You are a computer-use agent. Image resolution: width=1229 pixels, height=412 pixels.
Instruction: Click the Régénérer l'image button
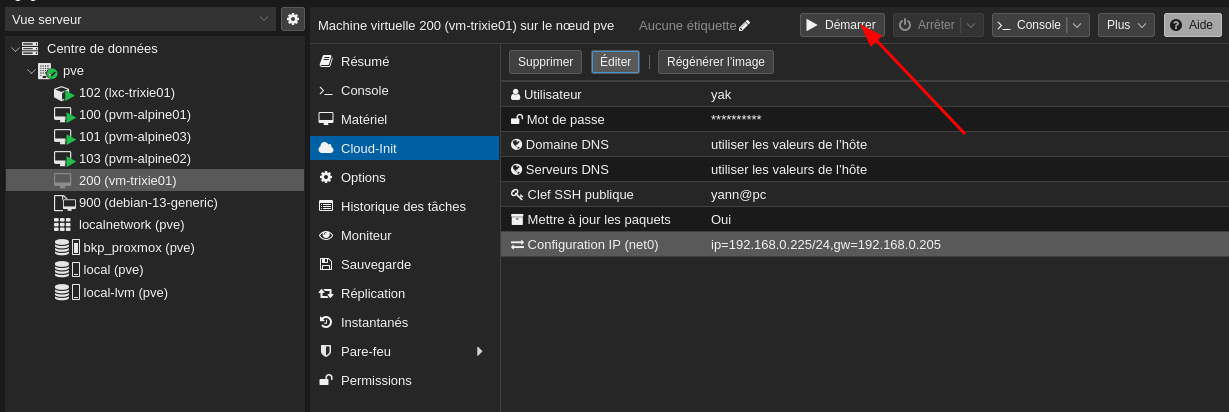click(715, 62)
